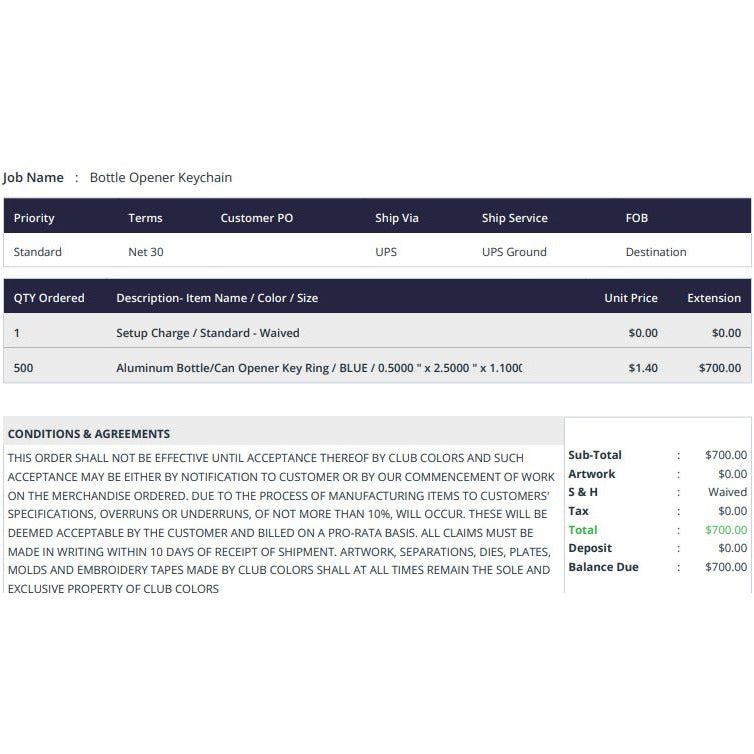Image resolution: width=754 pixels, height=754 pixels.
Task: Click the Priority column header
Action: [x=34, y=218]
